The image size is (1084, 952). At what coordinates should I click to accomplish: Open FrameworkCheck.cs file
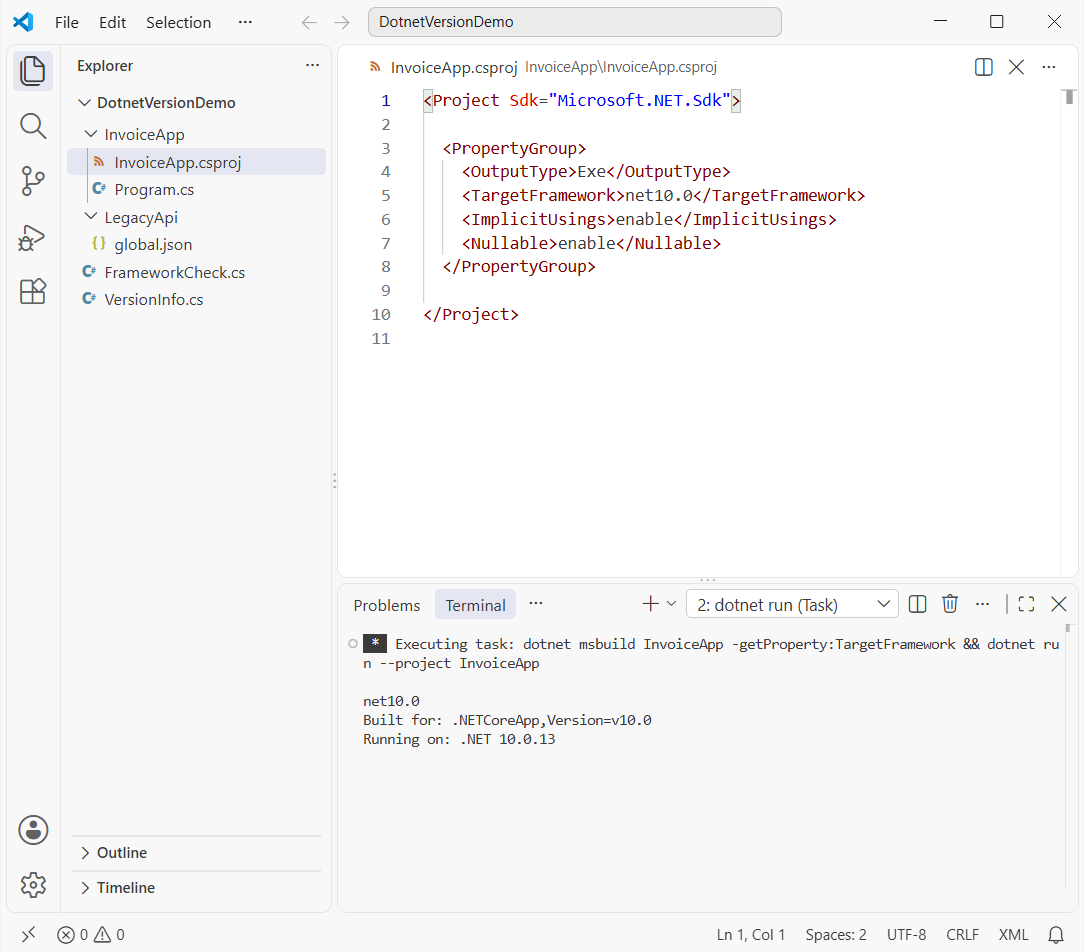pyautogui.click(x=196, y=272)
